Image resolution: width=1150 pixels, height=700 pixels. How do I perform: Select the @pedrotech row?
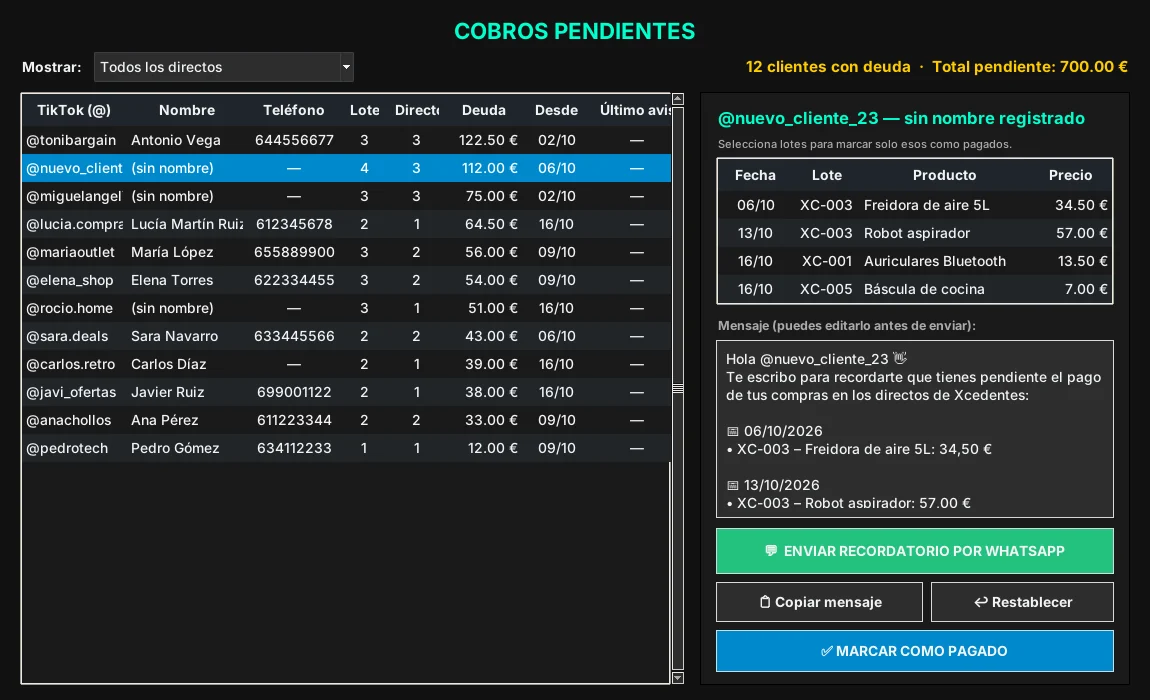coord(346,448)
